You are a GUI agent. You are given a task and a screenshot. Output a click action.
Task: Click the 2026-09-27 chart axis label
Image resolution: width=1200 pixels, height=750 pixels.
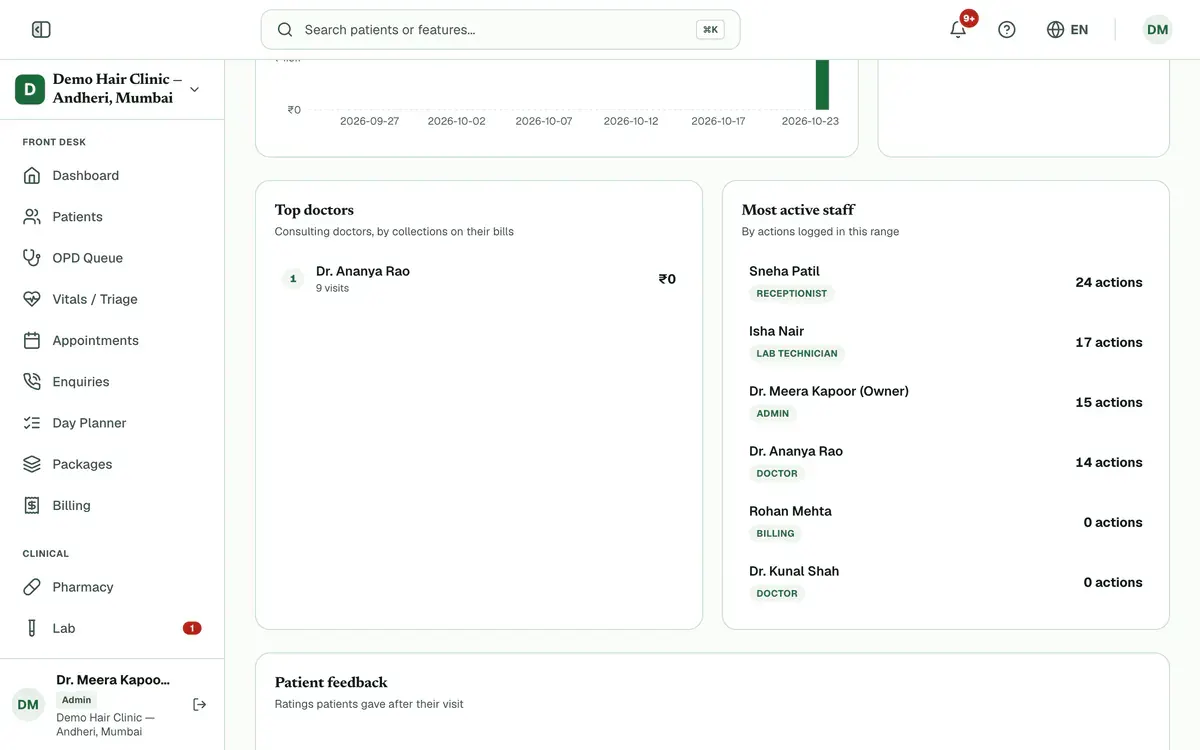[369, 121]
